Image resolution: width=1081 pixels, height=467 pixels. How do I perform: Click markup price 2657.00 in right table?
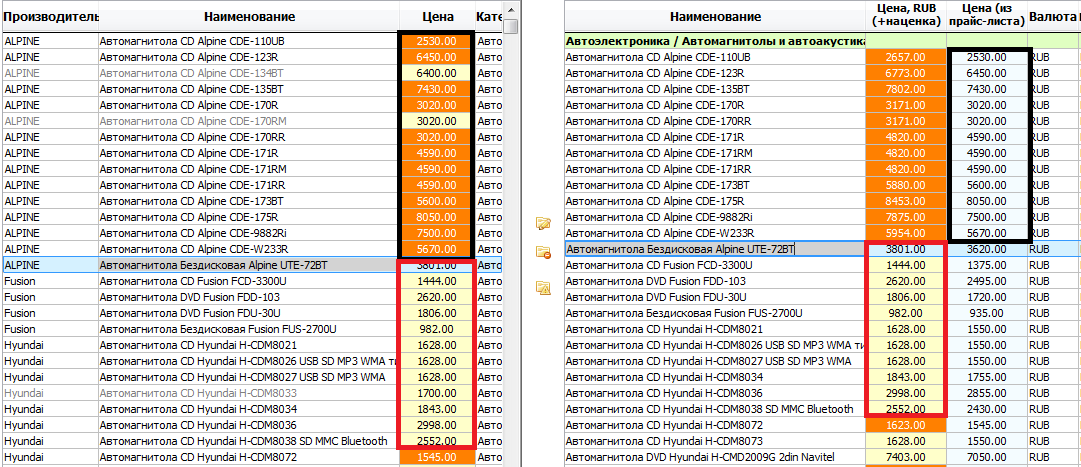click(x=907, y=57)
